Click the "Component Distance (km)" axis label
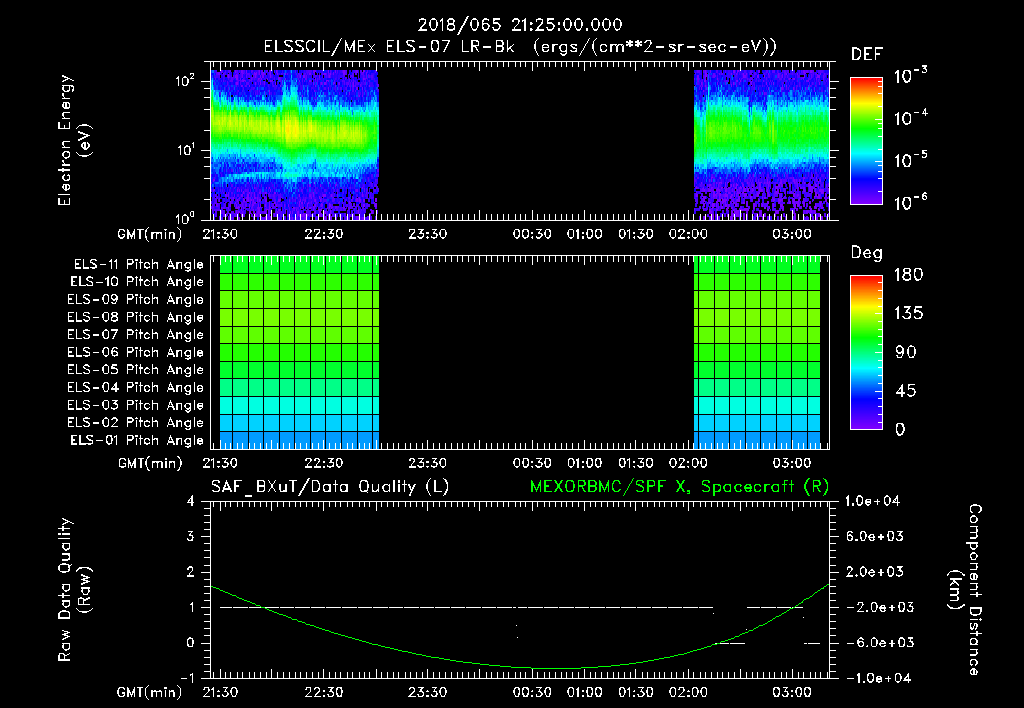The image size is (1024, 708). point(965,589)
